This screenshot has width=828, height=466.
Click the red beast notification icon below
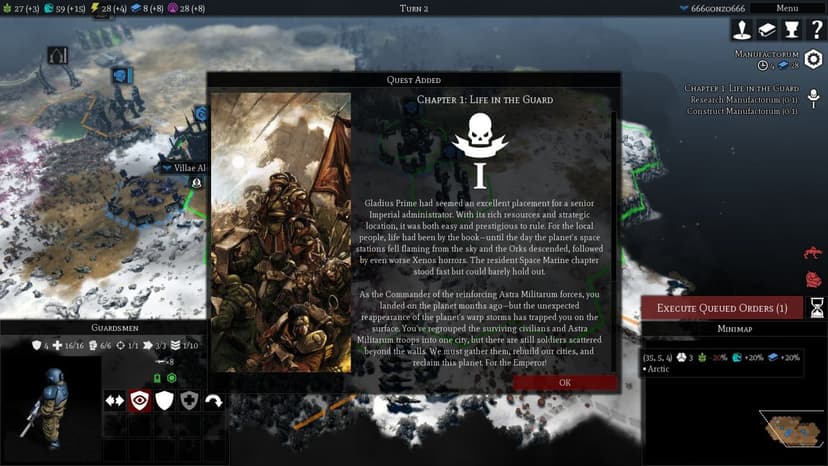pos(814,279)
